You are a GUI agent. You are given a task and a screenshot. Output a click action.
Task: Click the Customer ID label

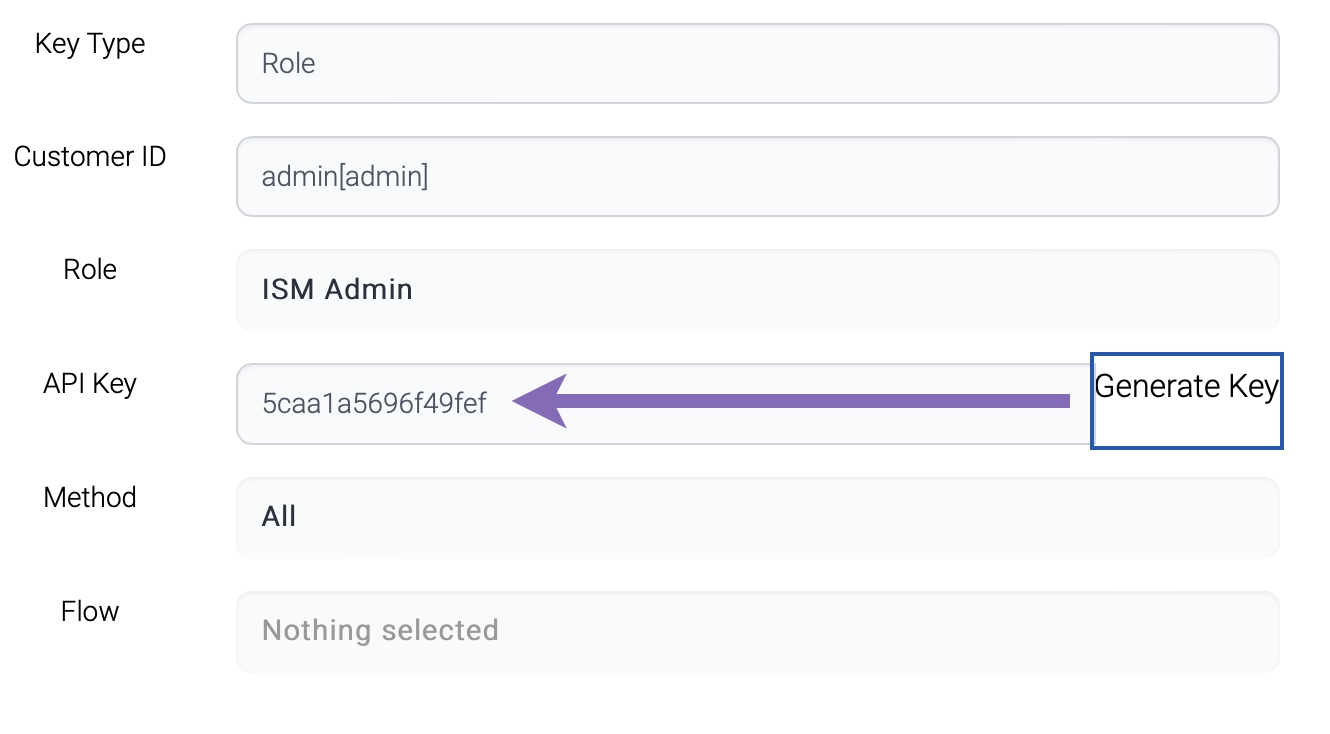(90, 157)
